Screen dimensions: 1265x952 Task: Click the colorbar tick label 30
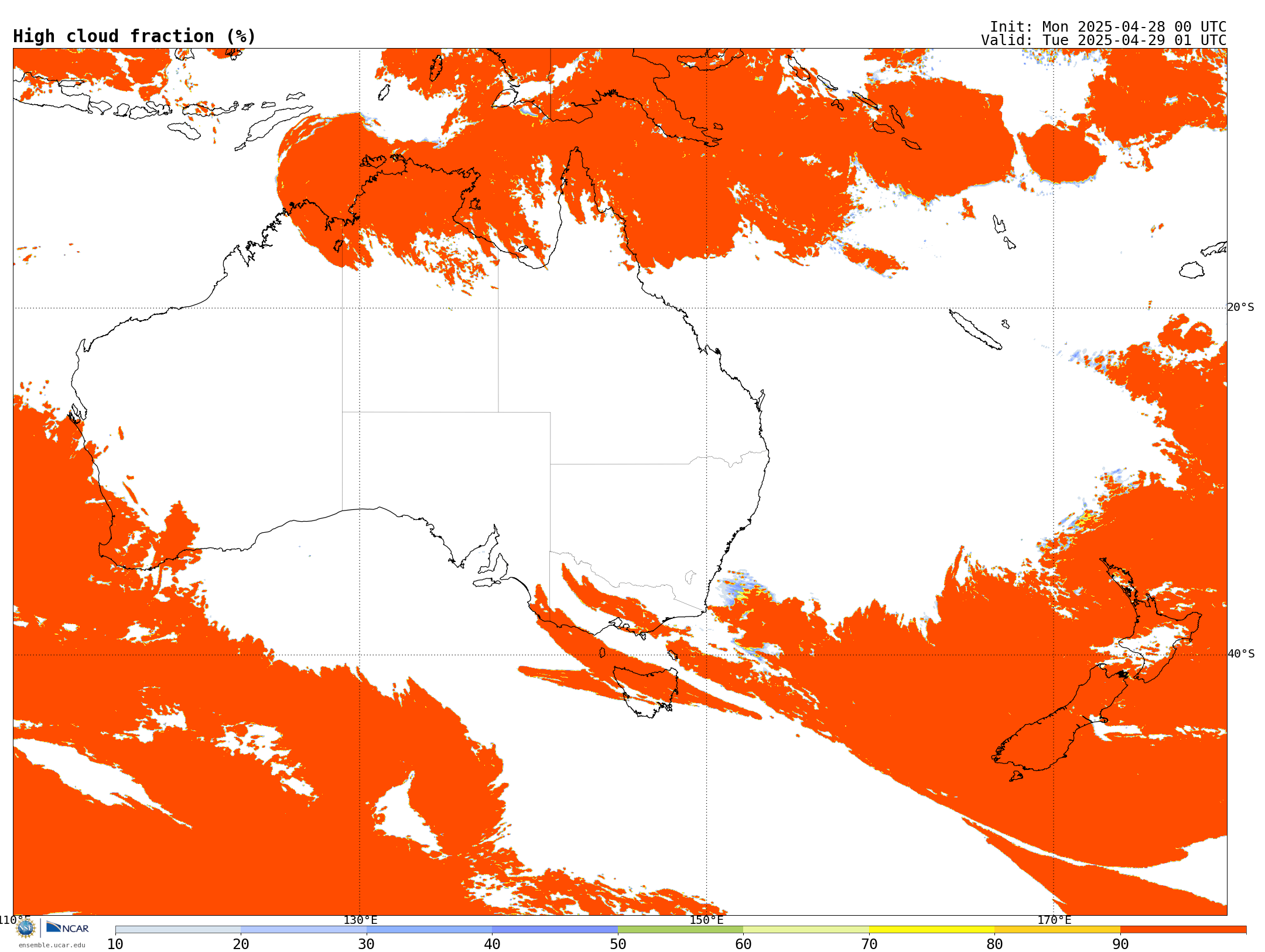coord(367,944)
